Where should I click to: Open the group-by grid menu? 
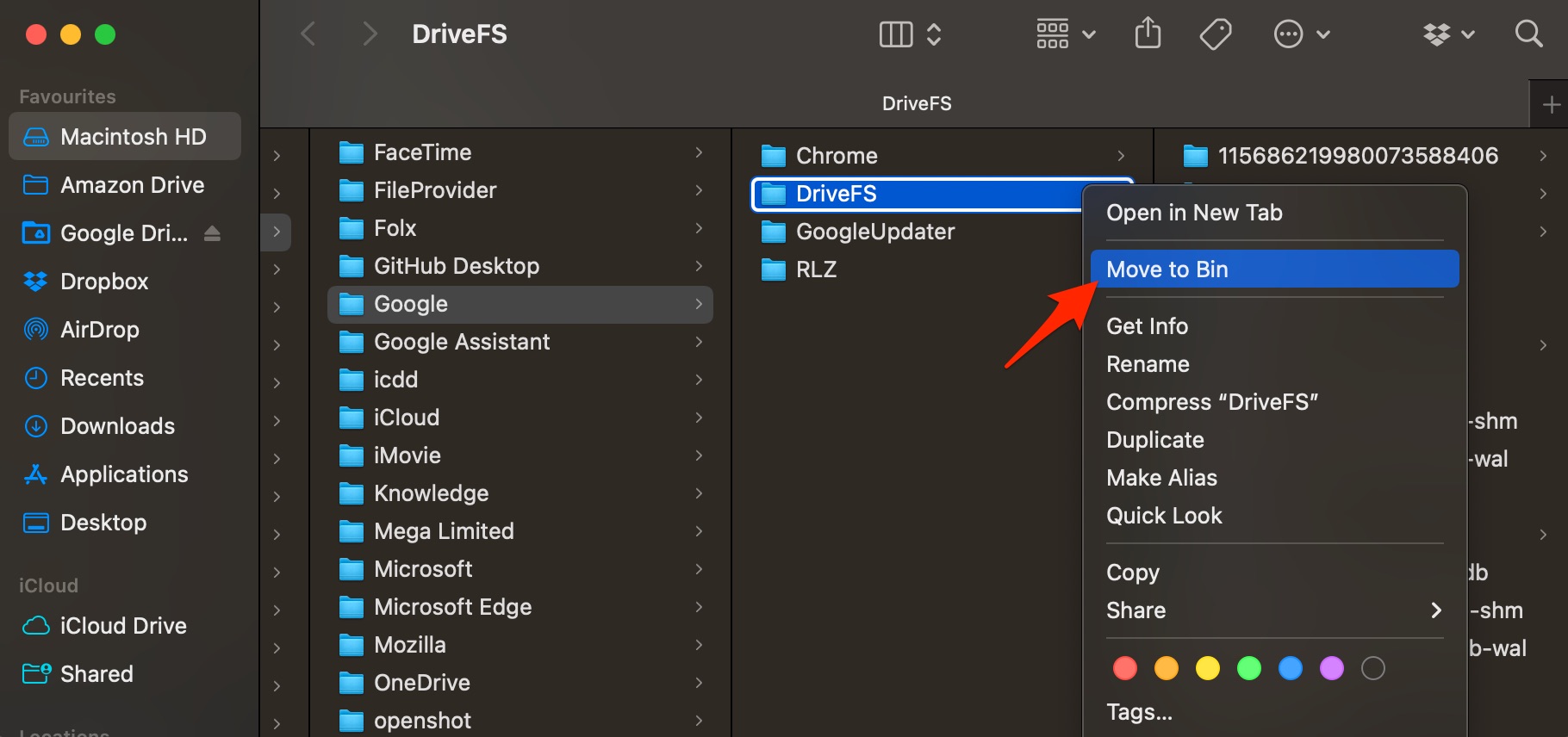point(1066,34)
